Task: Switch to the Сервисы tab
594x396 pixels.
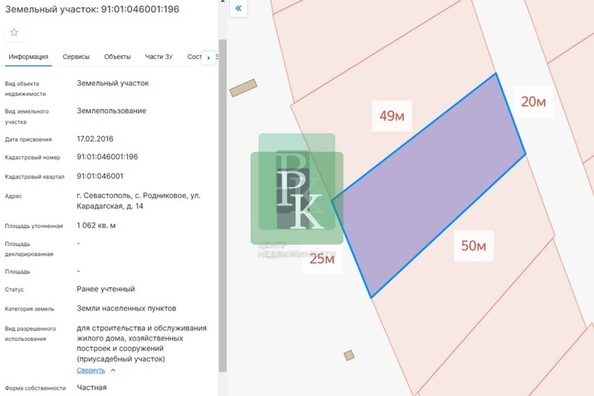Action: point(76,57)
